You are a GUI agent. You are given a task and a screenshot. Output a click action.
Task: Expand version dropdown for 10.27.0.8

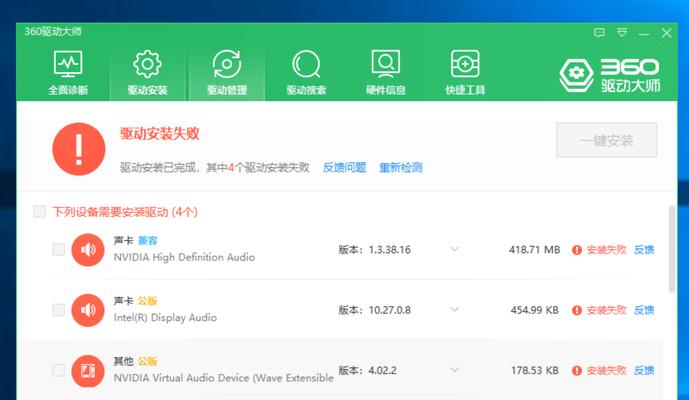(x=454, y=309)
